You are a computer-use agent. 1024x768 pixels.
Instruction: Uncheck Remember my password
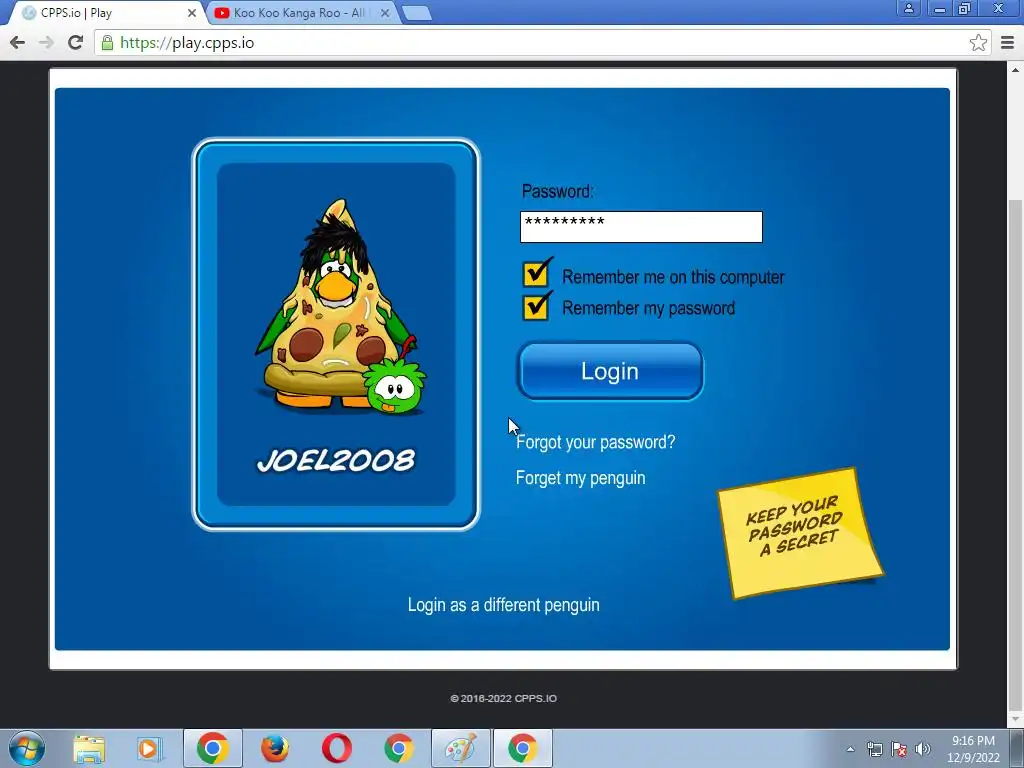[x=536, y=306]
